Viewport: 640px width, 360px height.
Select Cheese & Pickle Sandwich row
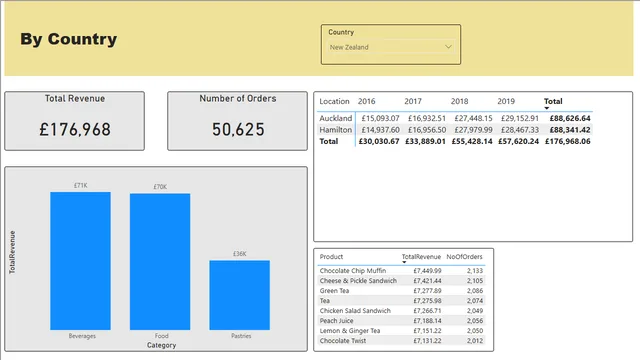click(x=401, y=281)
